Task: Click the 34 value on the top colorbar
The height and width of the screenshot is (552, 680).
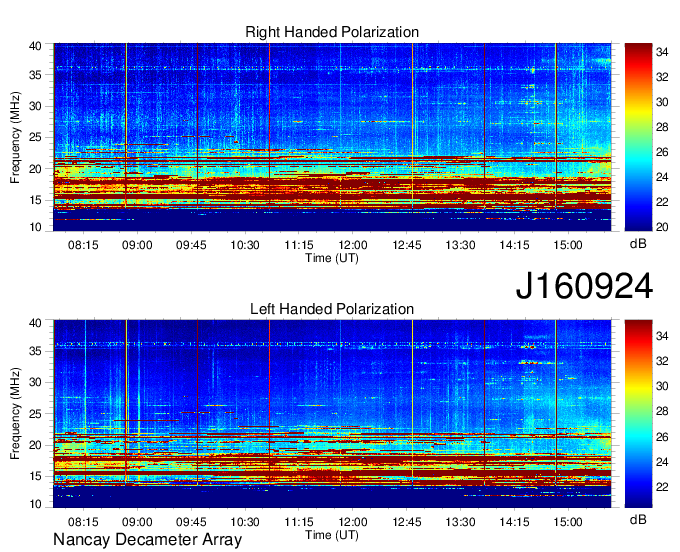Action: tap(662, 52)
